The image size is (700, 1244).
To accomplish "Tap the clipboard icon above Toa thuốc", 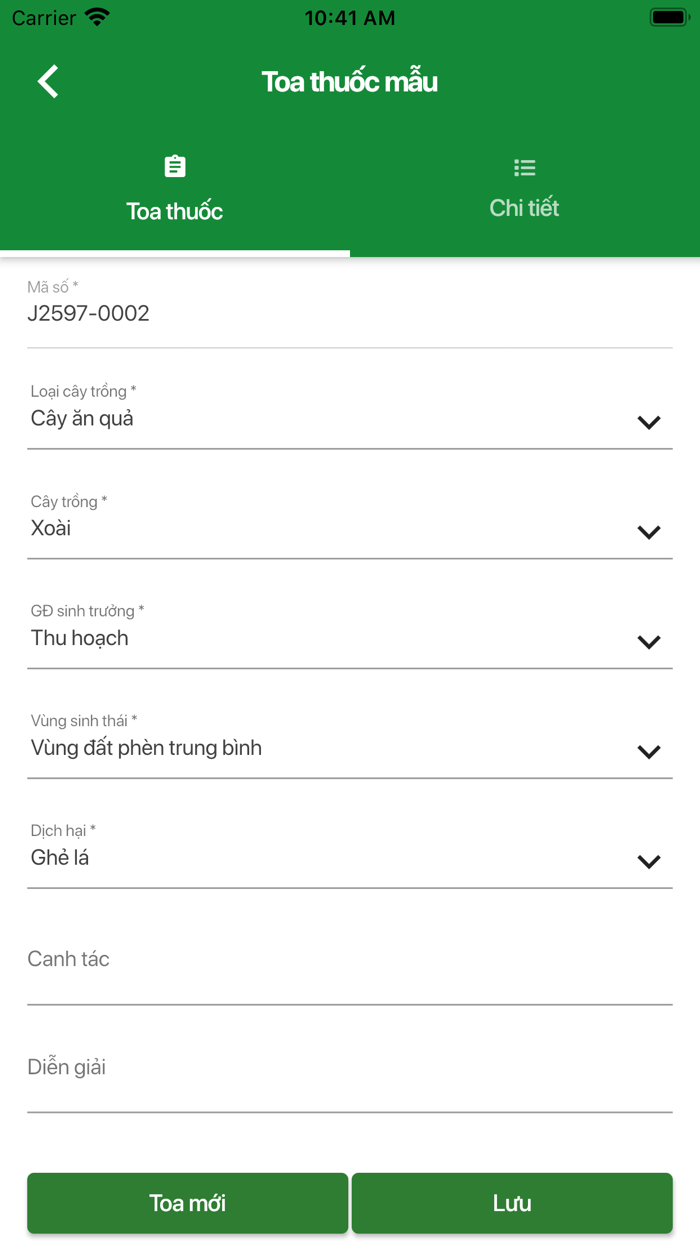I will point(175,166).
